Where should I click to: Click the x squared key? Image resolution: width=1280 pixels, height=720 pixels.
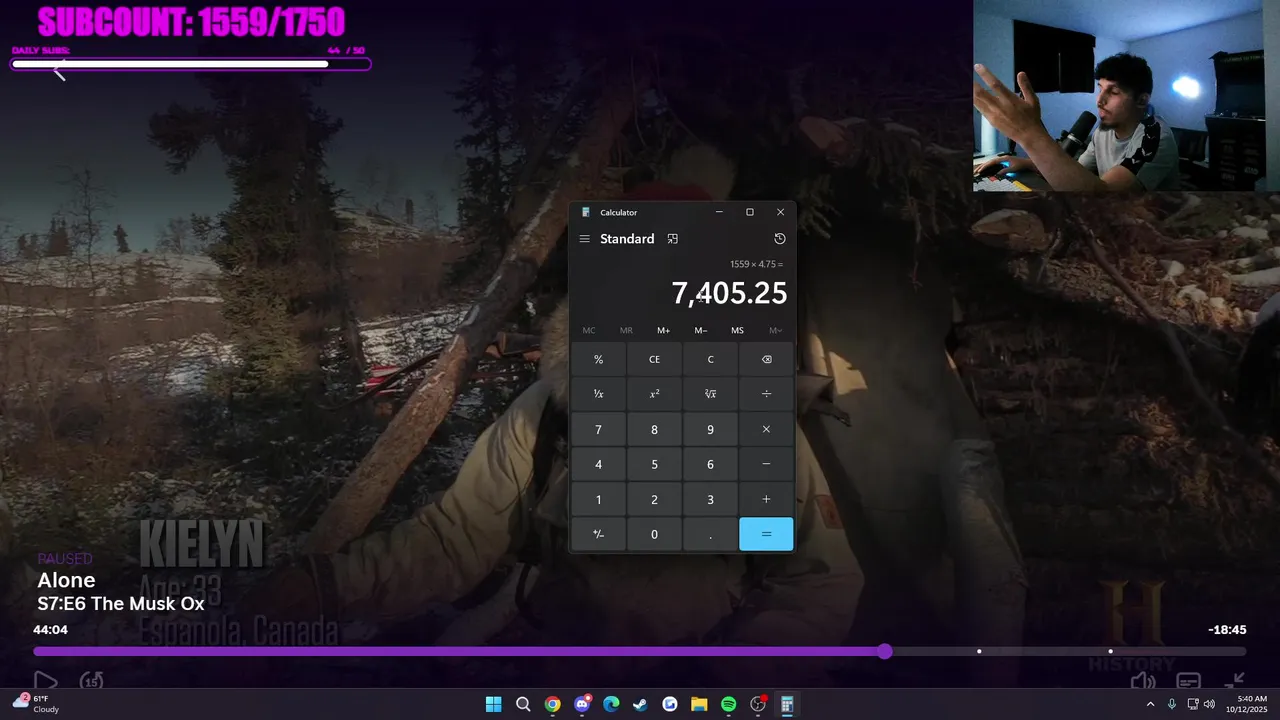click(654, 394)
